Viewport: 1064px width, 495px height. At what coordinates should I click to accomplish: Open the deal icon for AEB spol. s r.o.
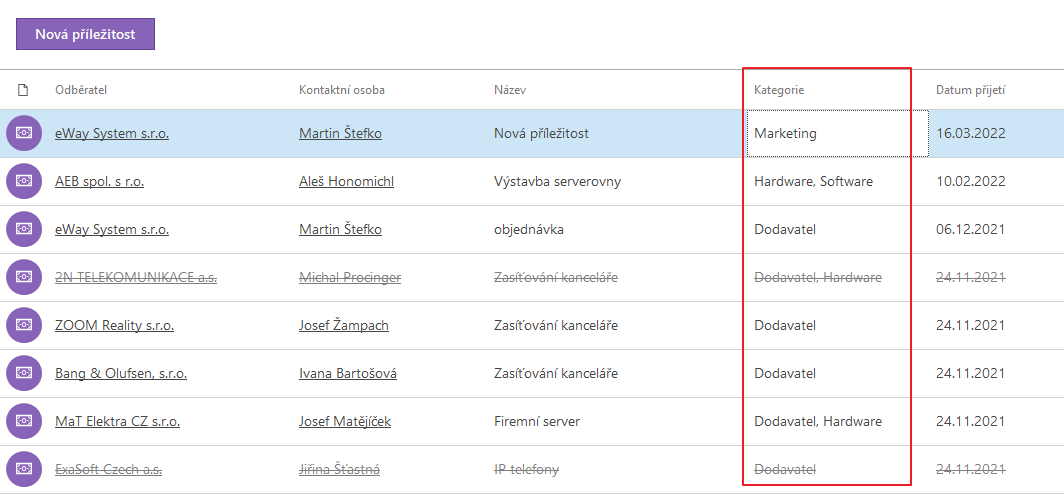24,181
